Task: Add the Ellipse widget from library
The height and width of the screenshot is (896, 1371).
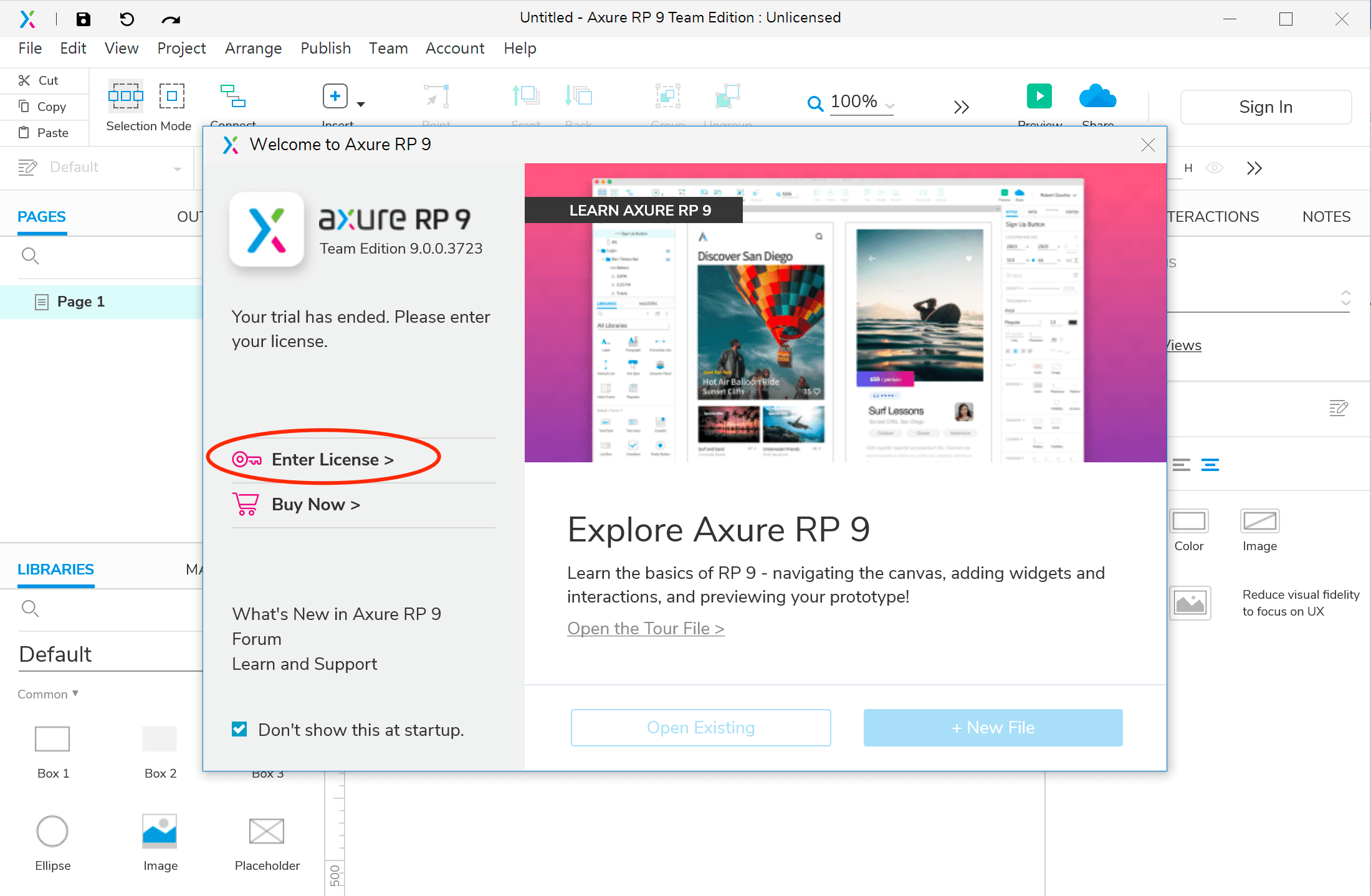Action: [52, 831]
